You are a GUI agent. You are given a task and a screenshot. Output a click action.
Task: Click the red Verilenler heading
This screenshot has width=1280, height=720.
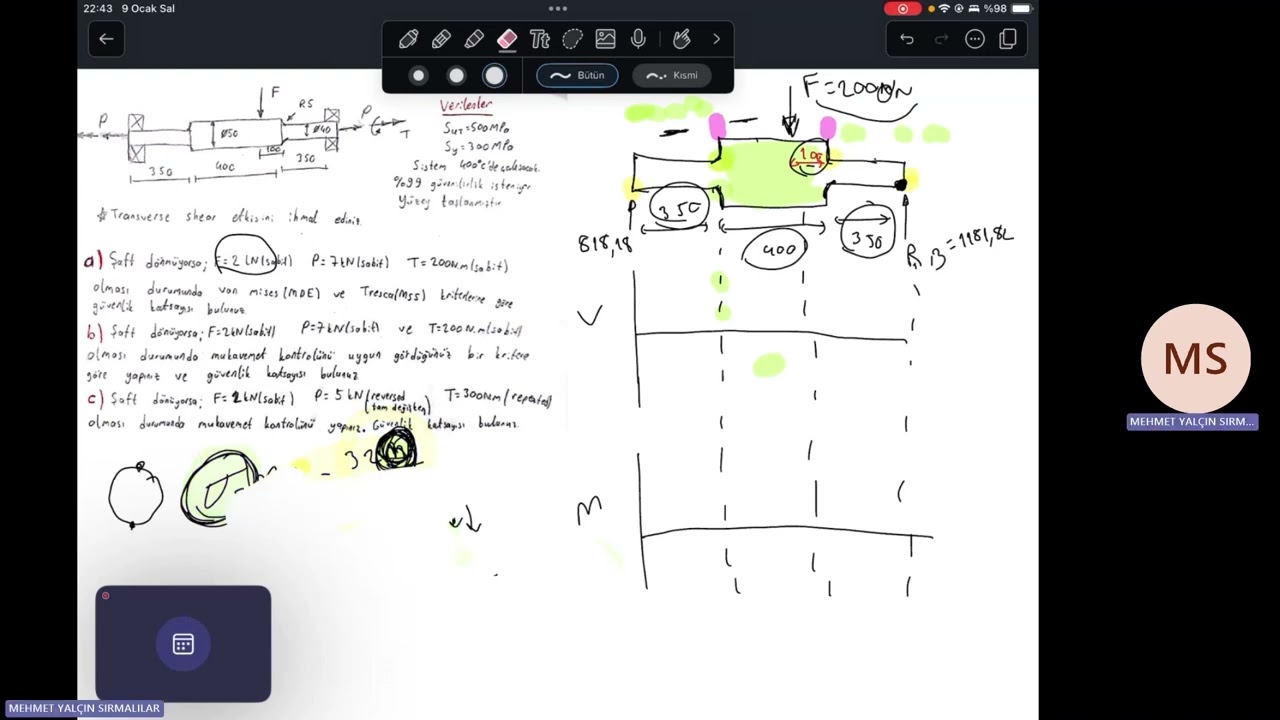[x=466, y=104]
